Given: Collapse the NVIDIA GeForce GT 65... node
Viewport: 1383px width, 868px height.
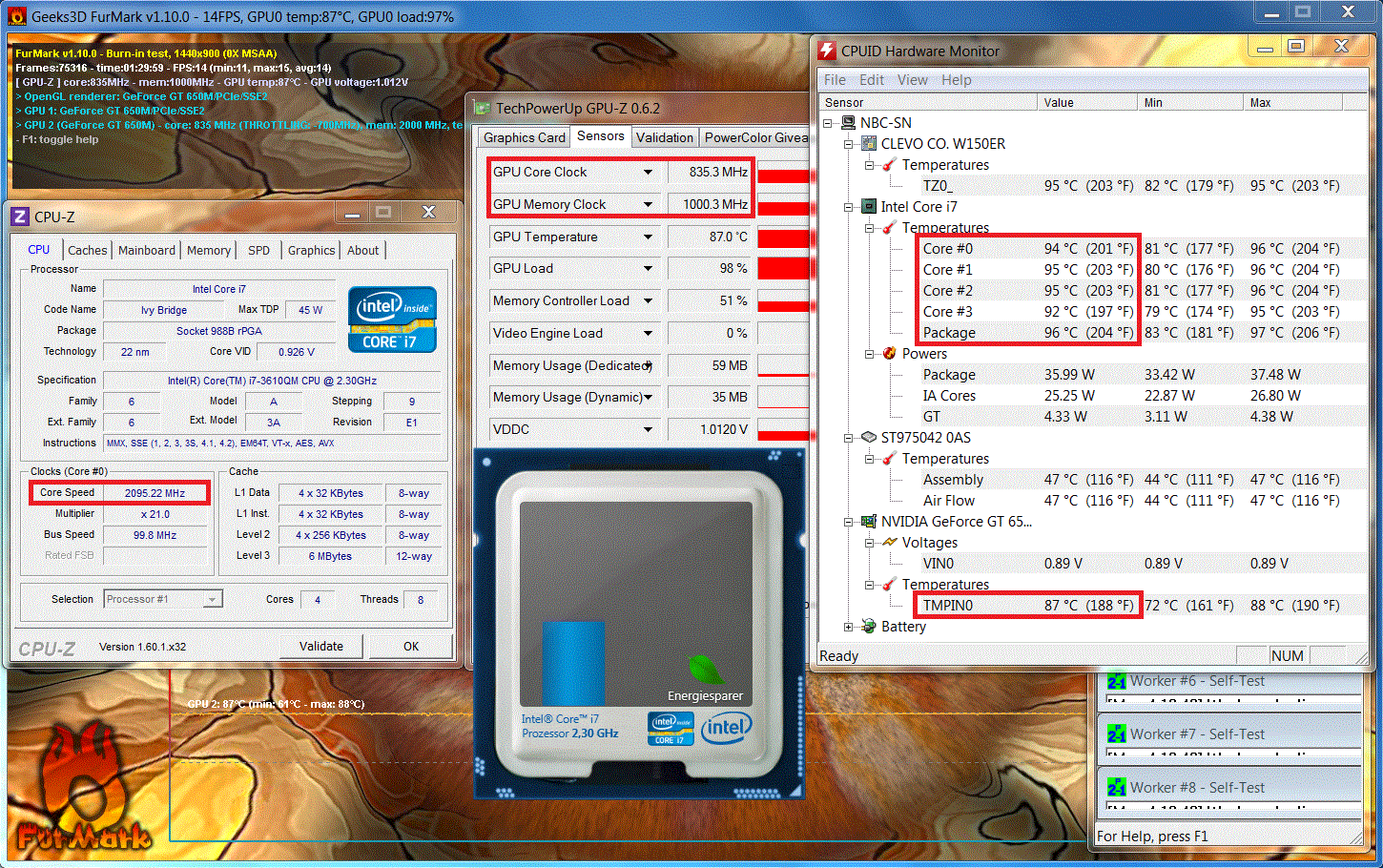Looking at the screenshot, I should coord(849,522).
